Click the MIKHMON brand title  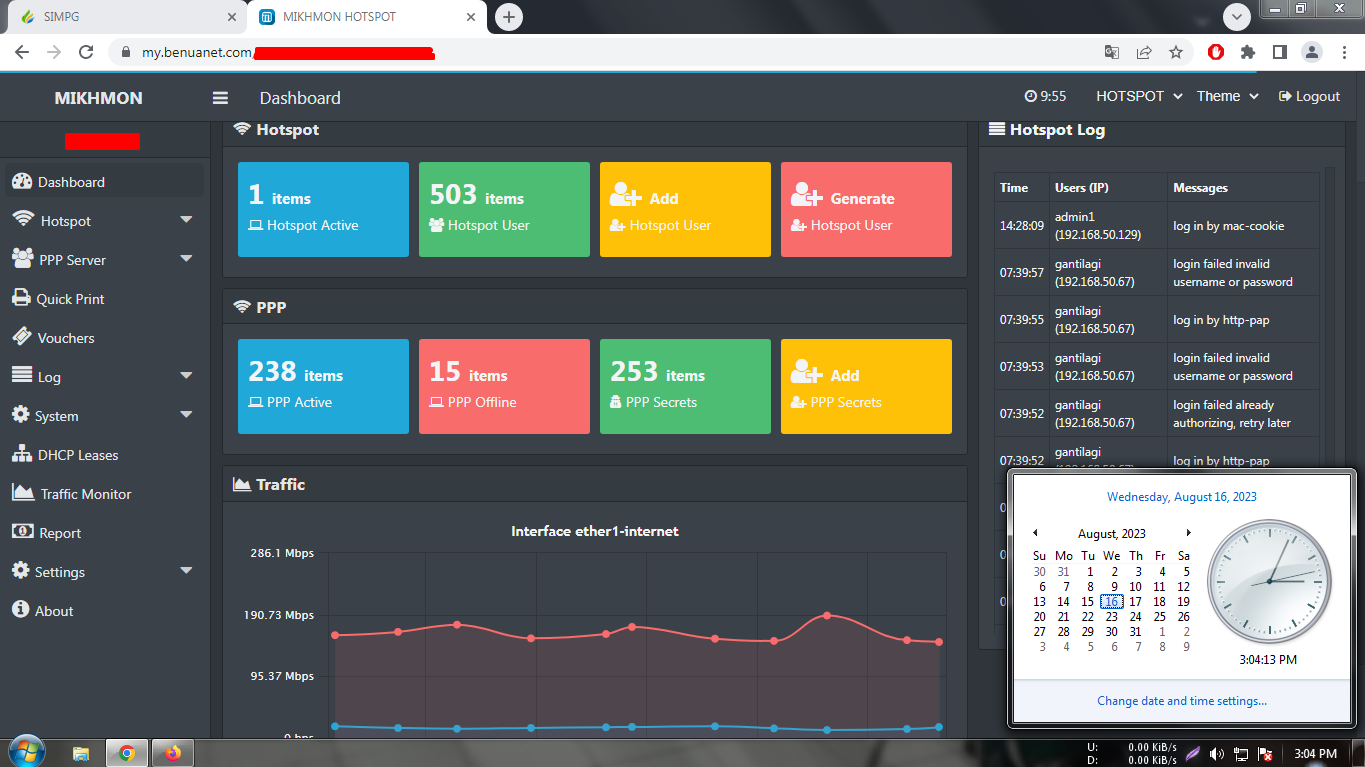tap(98, 98)
